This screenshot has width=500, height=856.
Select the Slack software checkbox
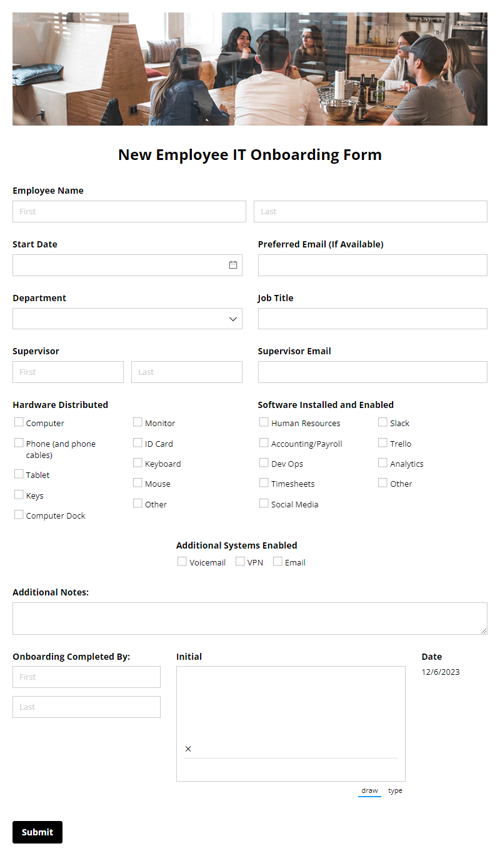[x=383, y=422]
